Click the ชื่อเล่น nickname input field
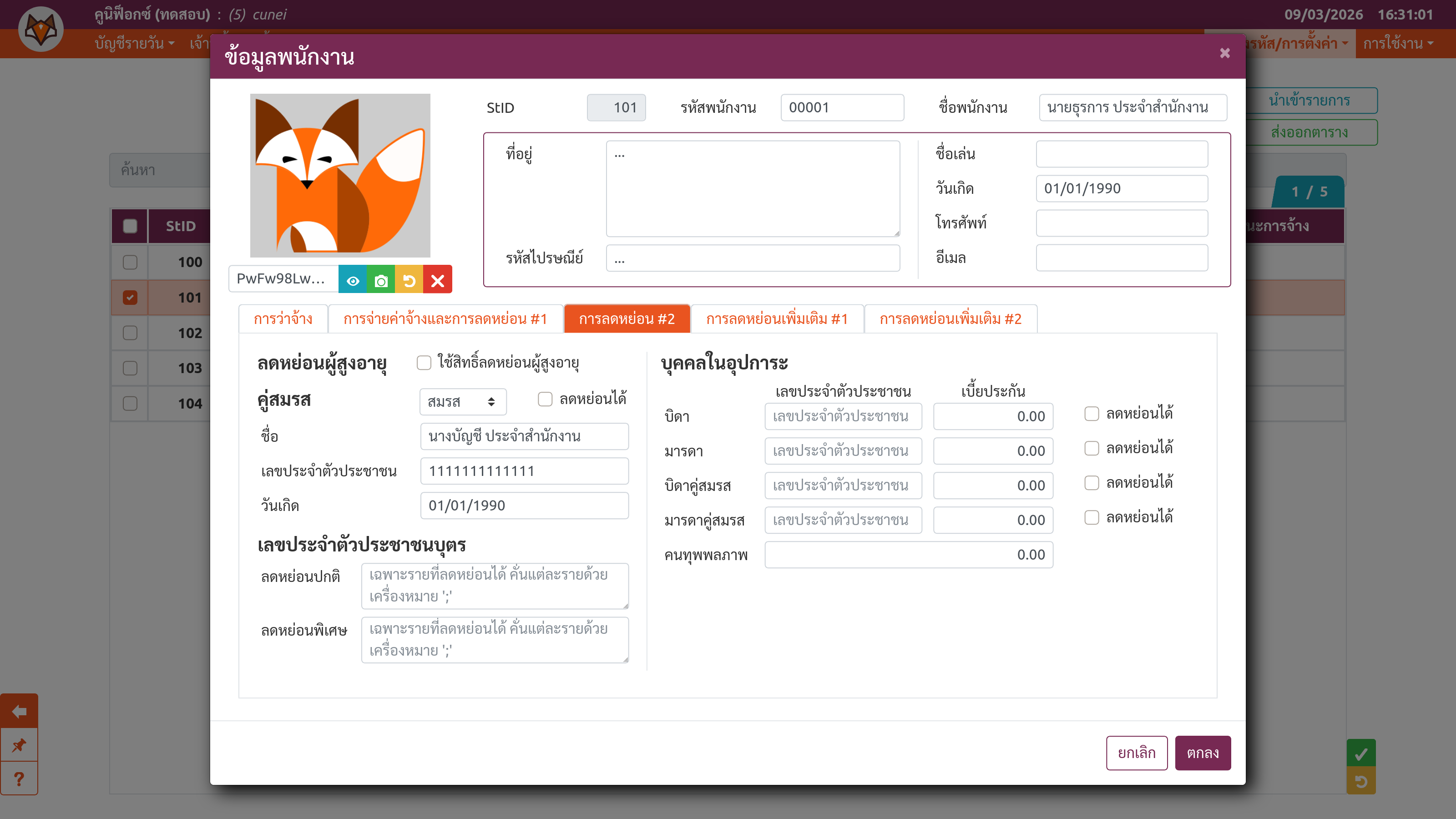The image size is (1456, 819). (x=1122, y=154)
